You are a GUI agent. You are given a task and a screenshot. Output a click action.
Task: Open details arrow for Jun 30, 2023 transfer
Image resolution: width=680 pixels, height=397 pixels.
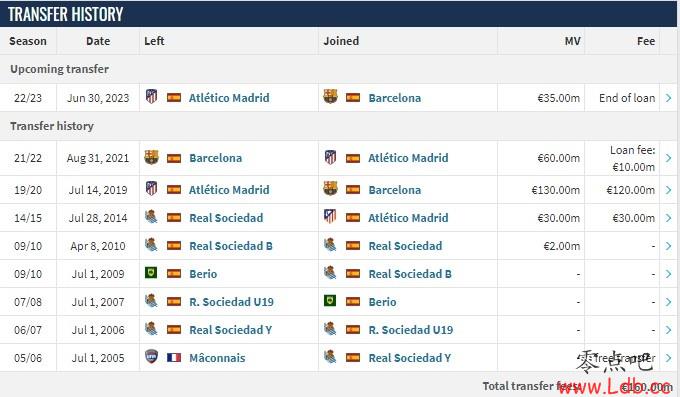coord(668,98)
